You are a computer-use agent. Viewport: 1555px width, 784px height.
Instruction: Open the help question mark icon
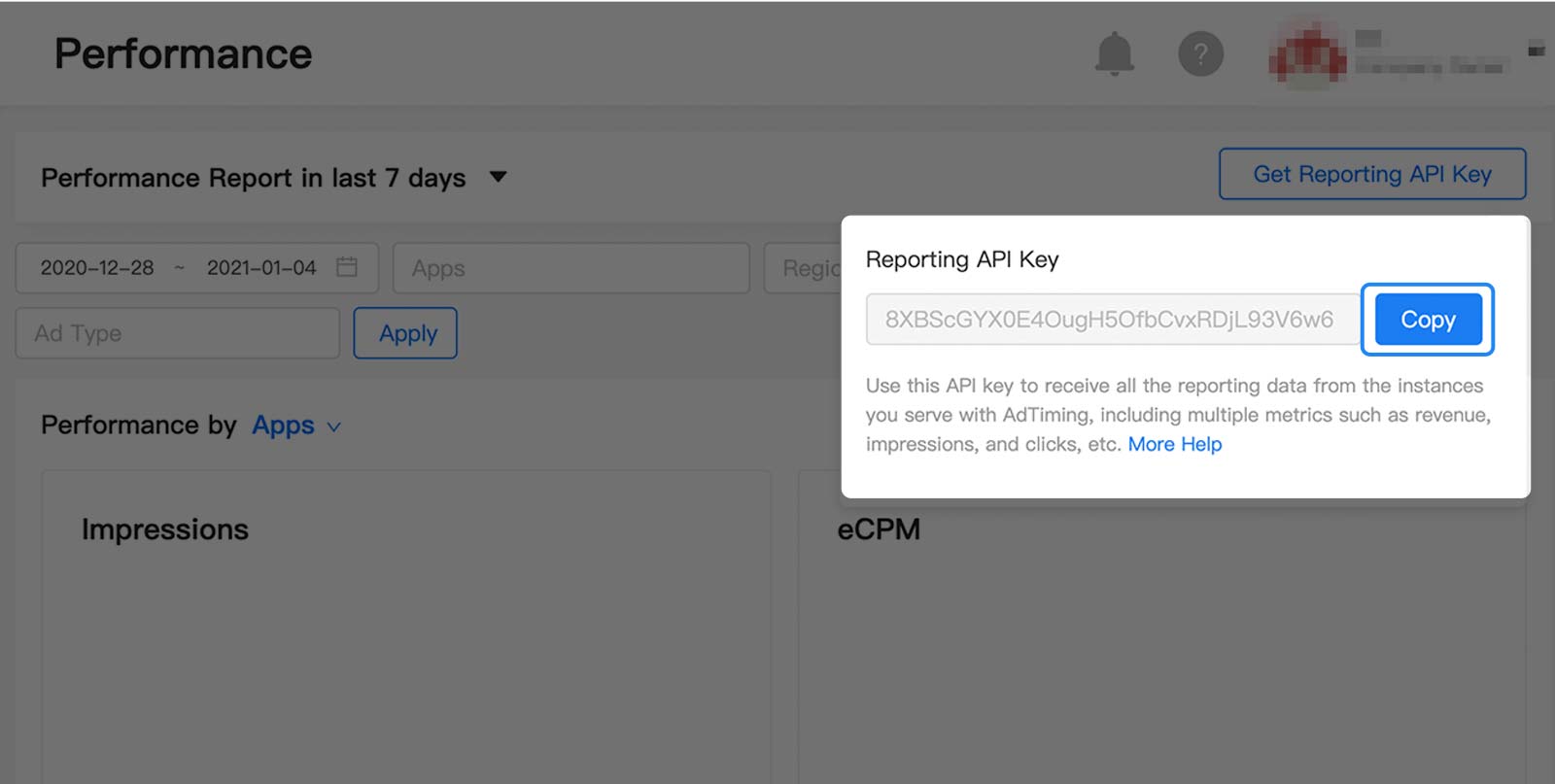pyautogui.click(x=1200, y=54)
